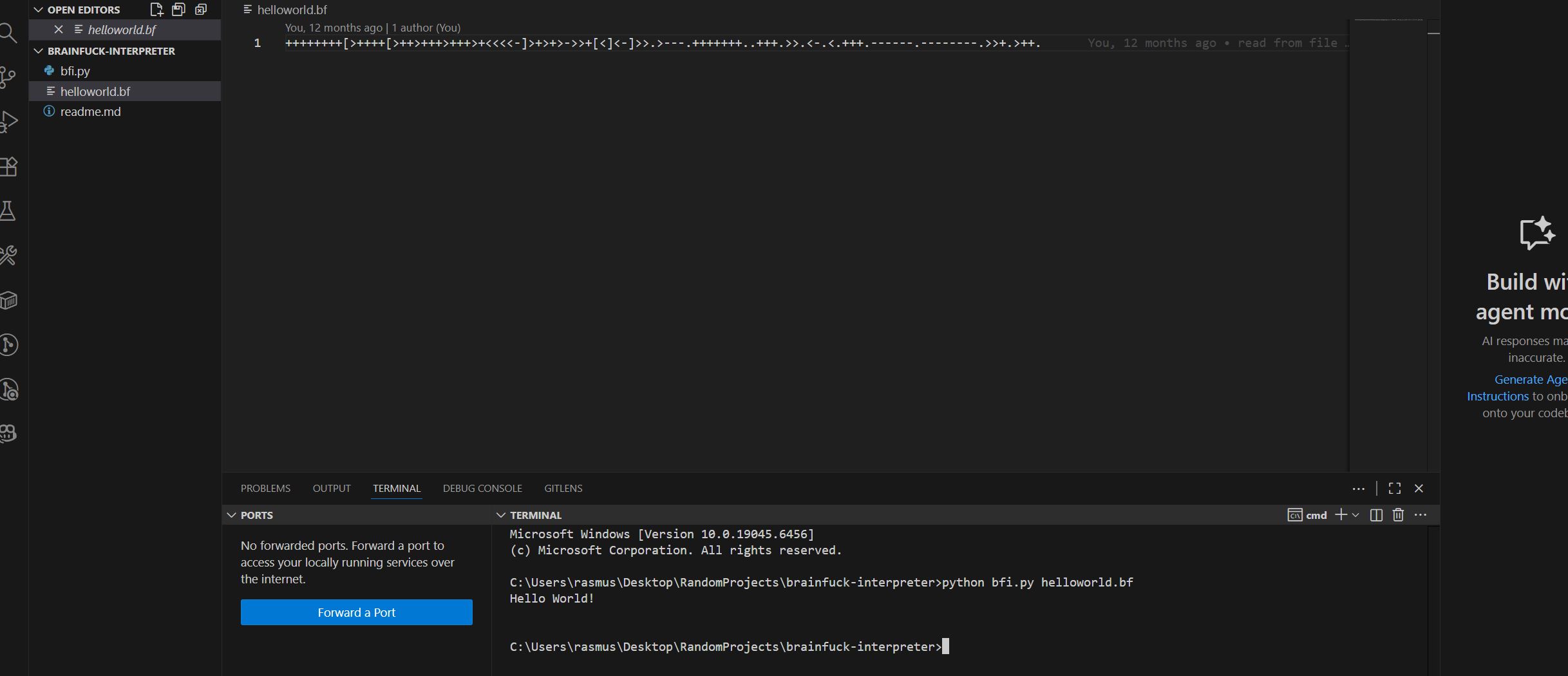Open terminal section's more actions ellipsis
Viewport: 1568px width, 676px height.
[1421, 515]
